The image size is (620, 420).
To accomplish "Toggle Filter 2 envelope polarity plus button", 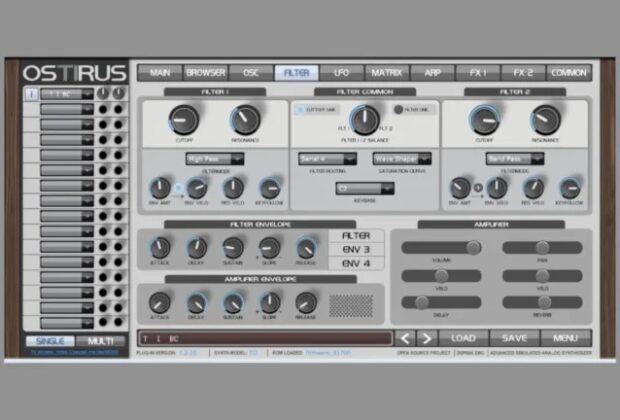I will tap(478, 188).
